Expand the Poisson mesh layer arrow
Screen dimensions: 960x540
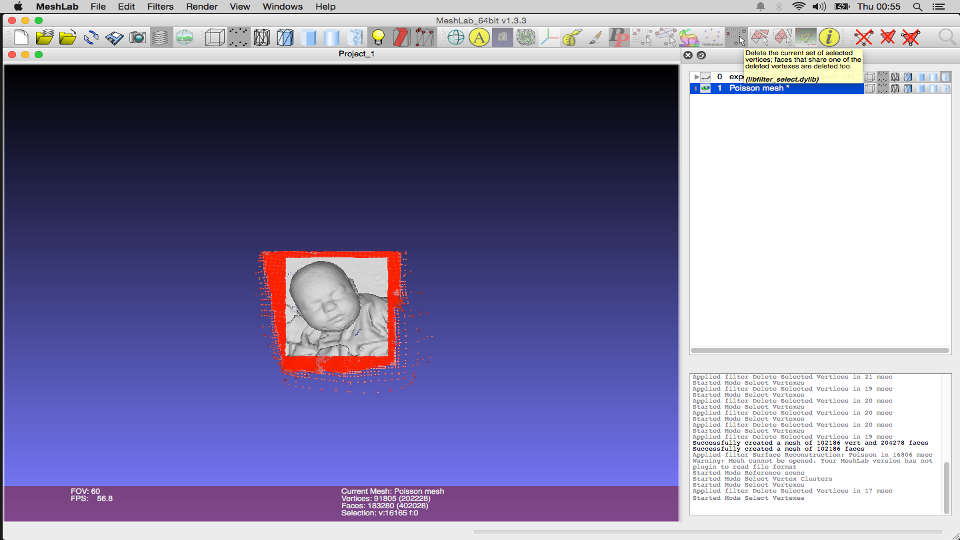point(696,88)
